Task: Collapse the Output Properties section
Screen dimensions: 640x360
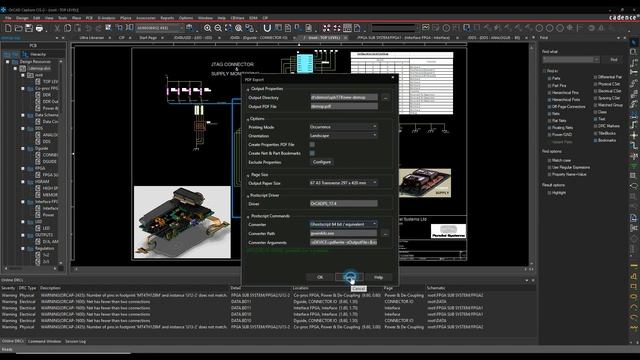Action: (248, 89)
